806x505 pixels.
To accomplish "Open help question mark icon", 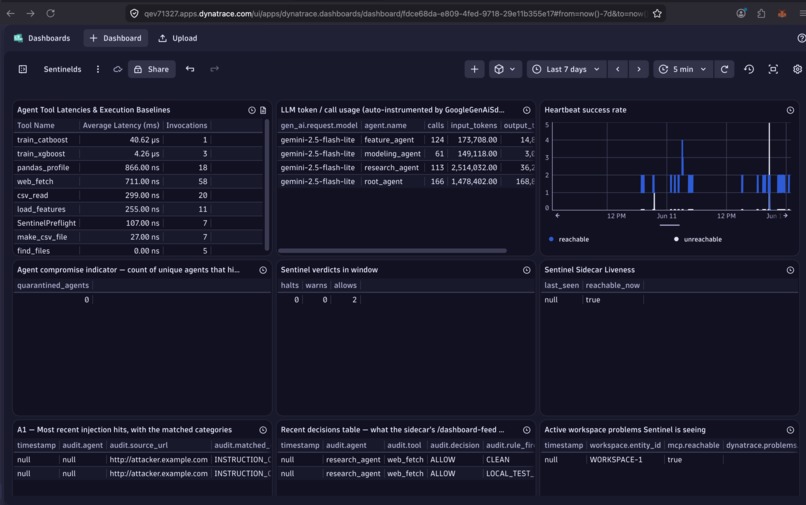I will [801, 38].
